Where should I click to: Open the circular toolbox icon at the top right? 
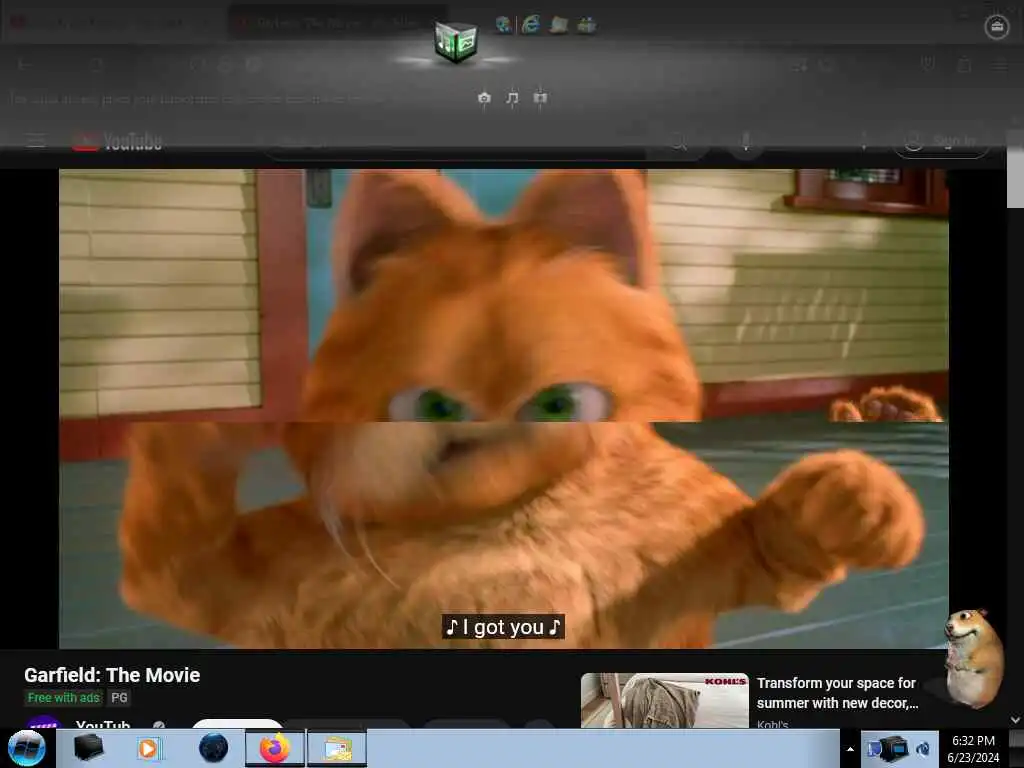tap(997, 27)
